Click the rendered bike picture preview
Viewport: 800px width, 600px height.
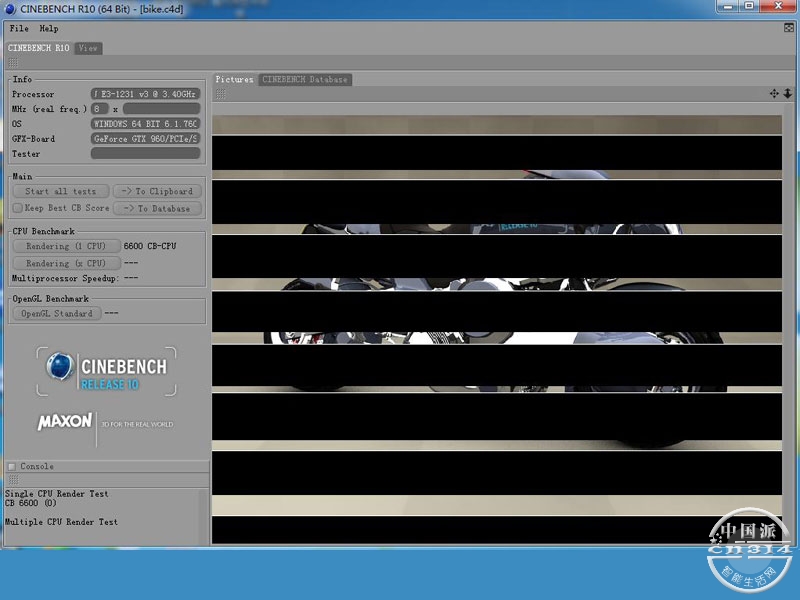pos(496,330)
